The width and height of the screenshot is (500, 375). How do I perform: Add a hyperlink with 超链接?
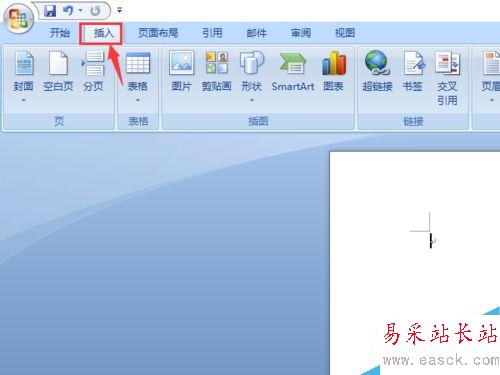pos(377,71)
